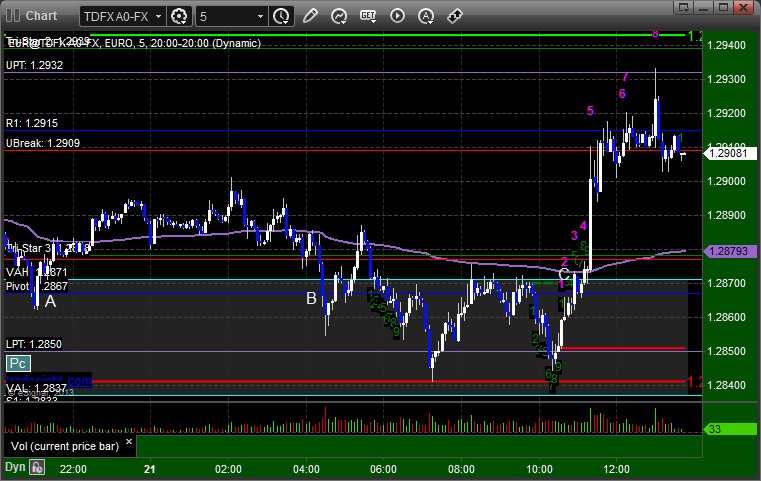761x481 pixels.
Task: Click the green volume value marker 33
Action: pos(730,429)
